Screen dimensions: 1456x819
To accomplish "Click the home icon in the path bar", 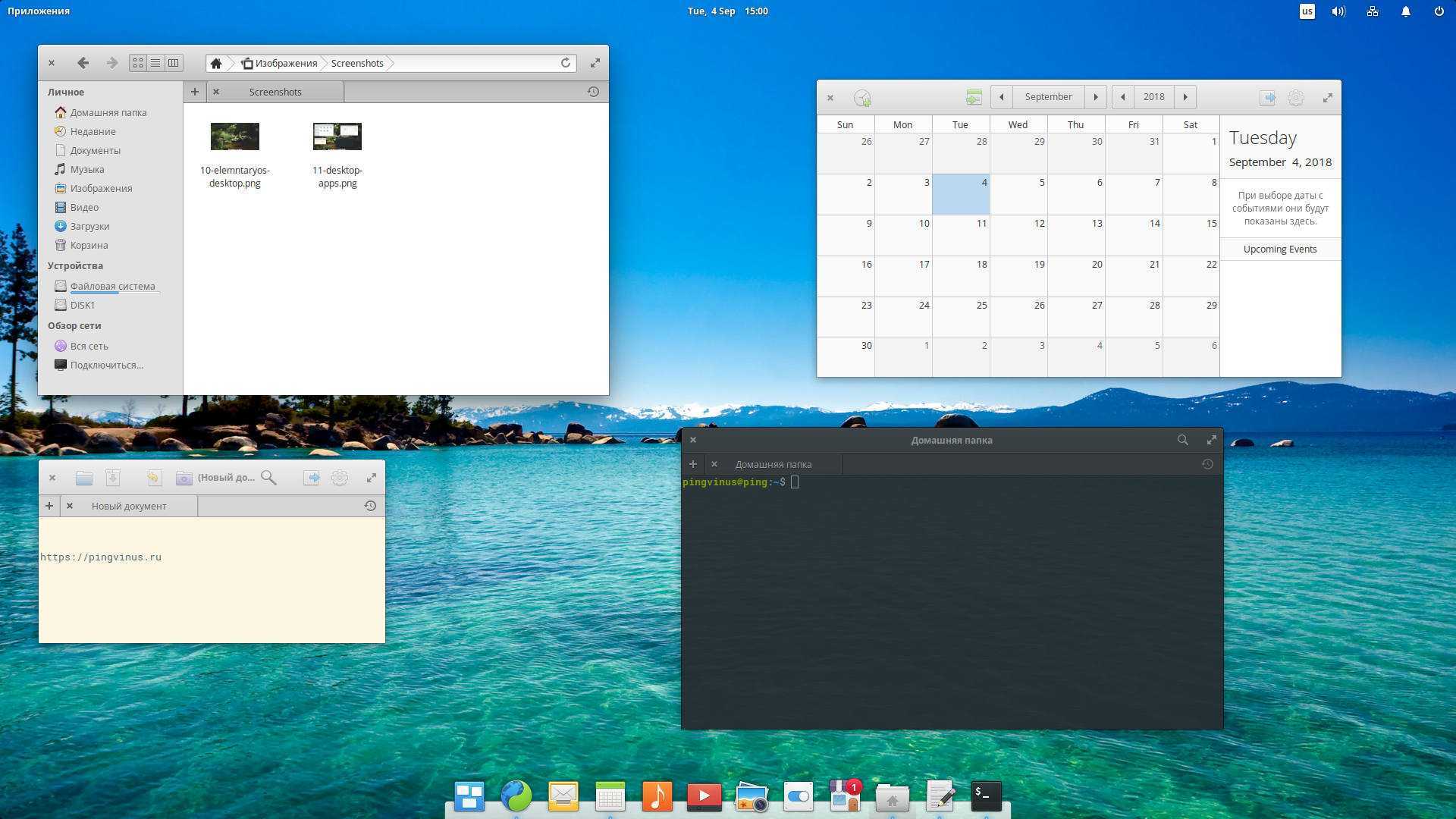I will tap(216, 63).
